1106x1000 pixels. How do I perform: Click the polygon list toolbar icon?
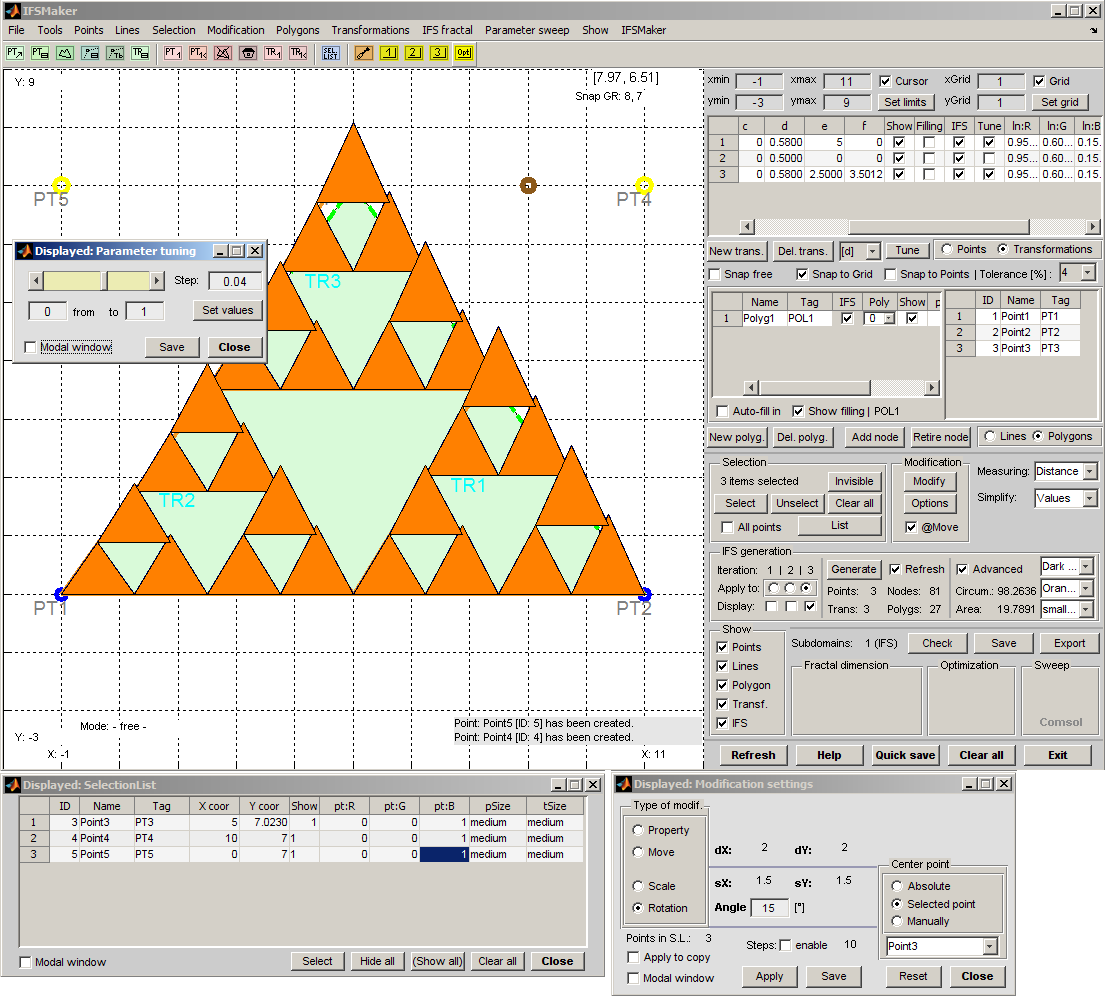[90, 53]
